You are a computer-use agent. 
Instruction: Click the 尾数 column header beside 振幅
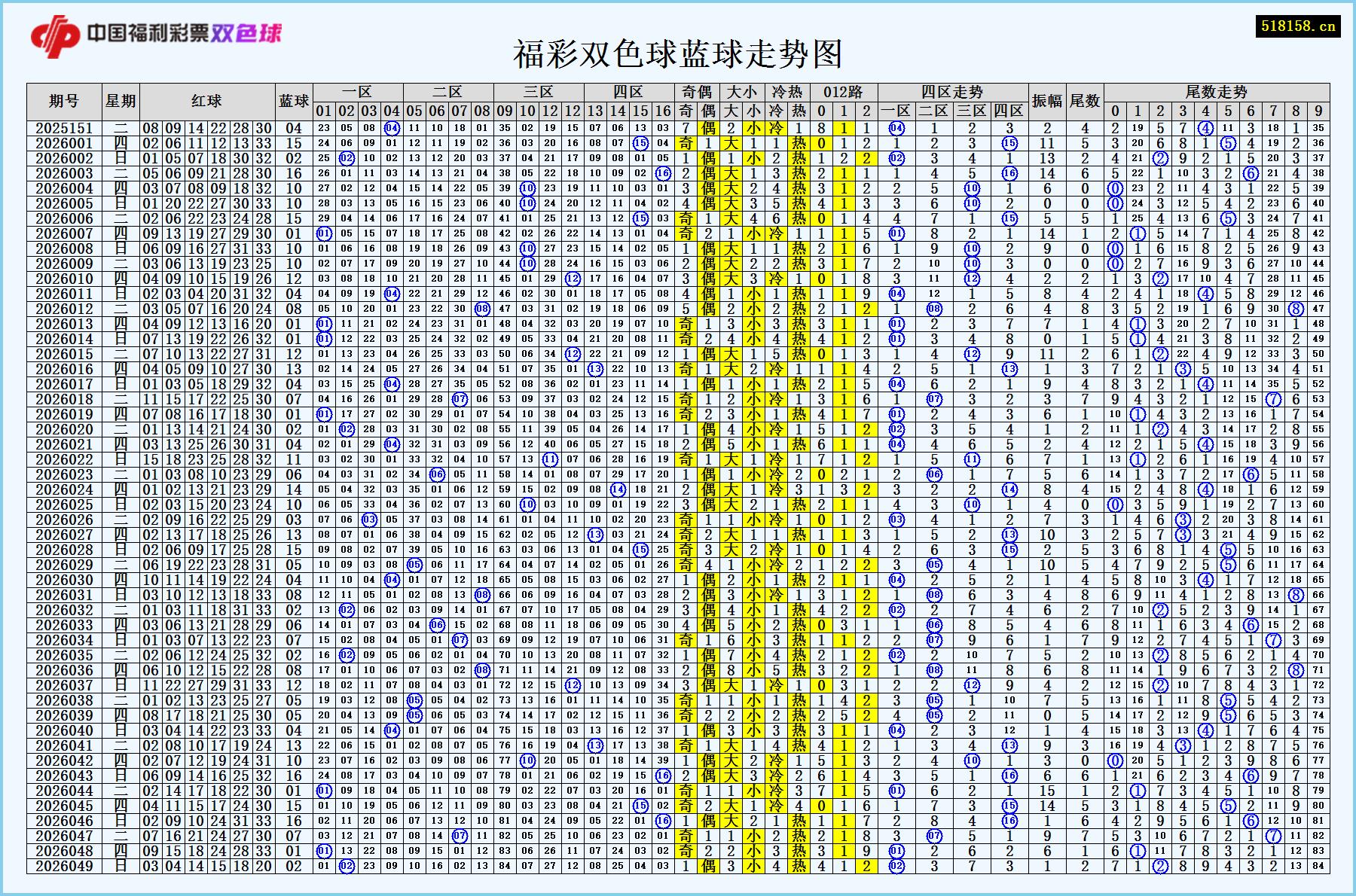point(1085,101)
